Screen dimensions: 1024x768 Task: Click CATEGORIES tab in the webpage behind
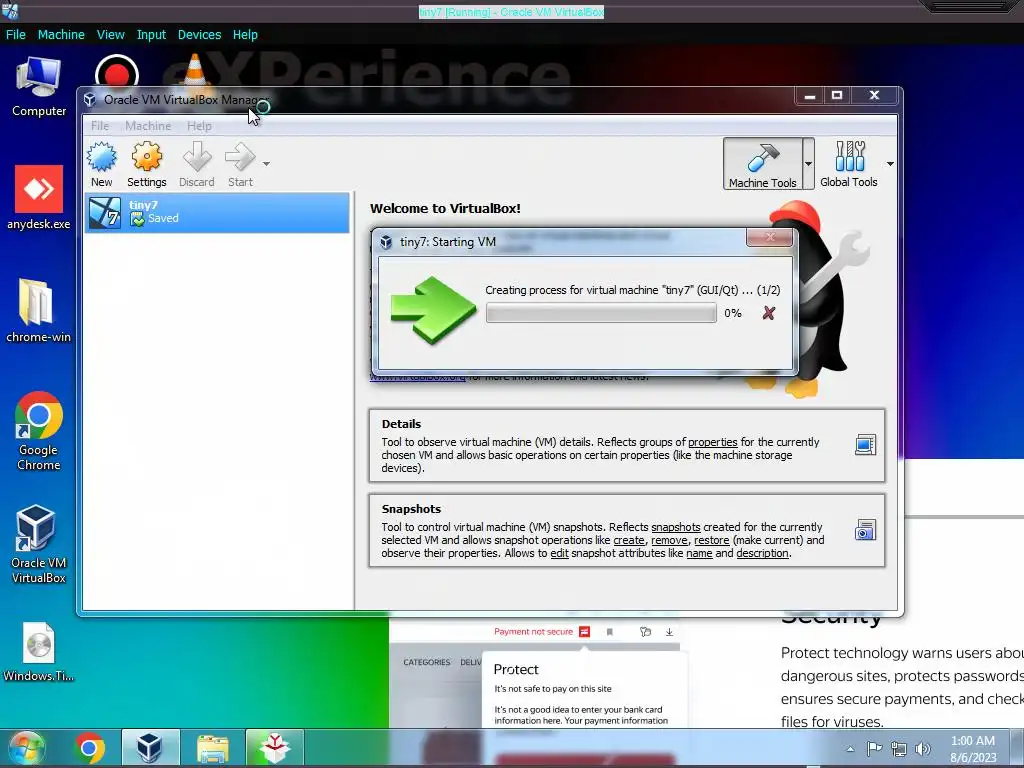click(427, 662)
